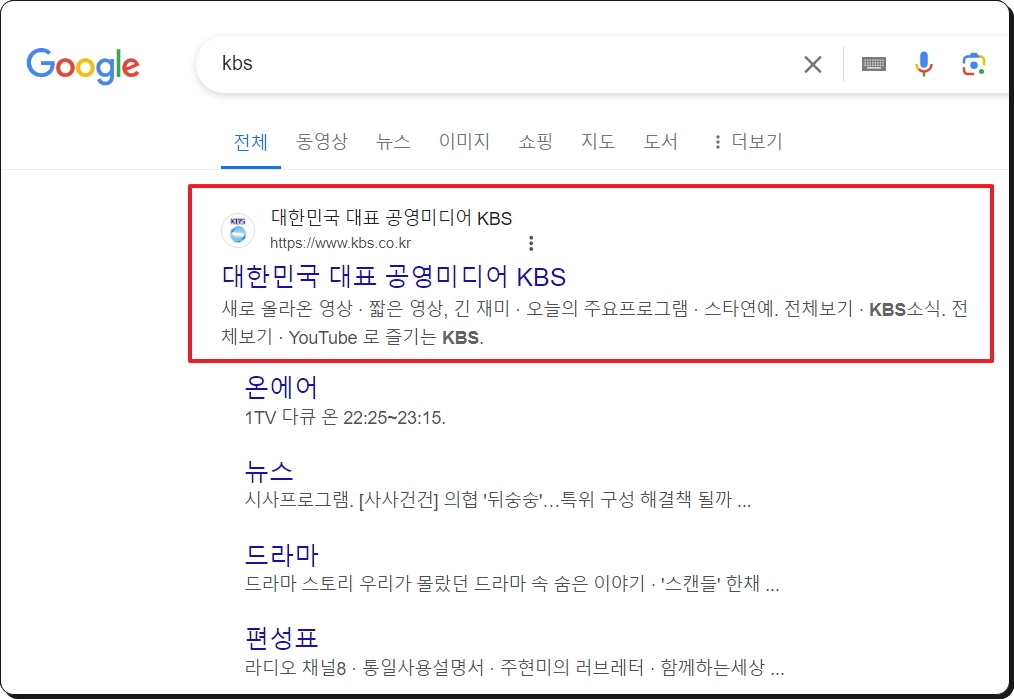The height and width of the screenshot is (699, 1014).
Task: Click snippet text '1TV 다큐 온 22:25~23:15.'
Action: tap(345, 417)
